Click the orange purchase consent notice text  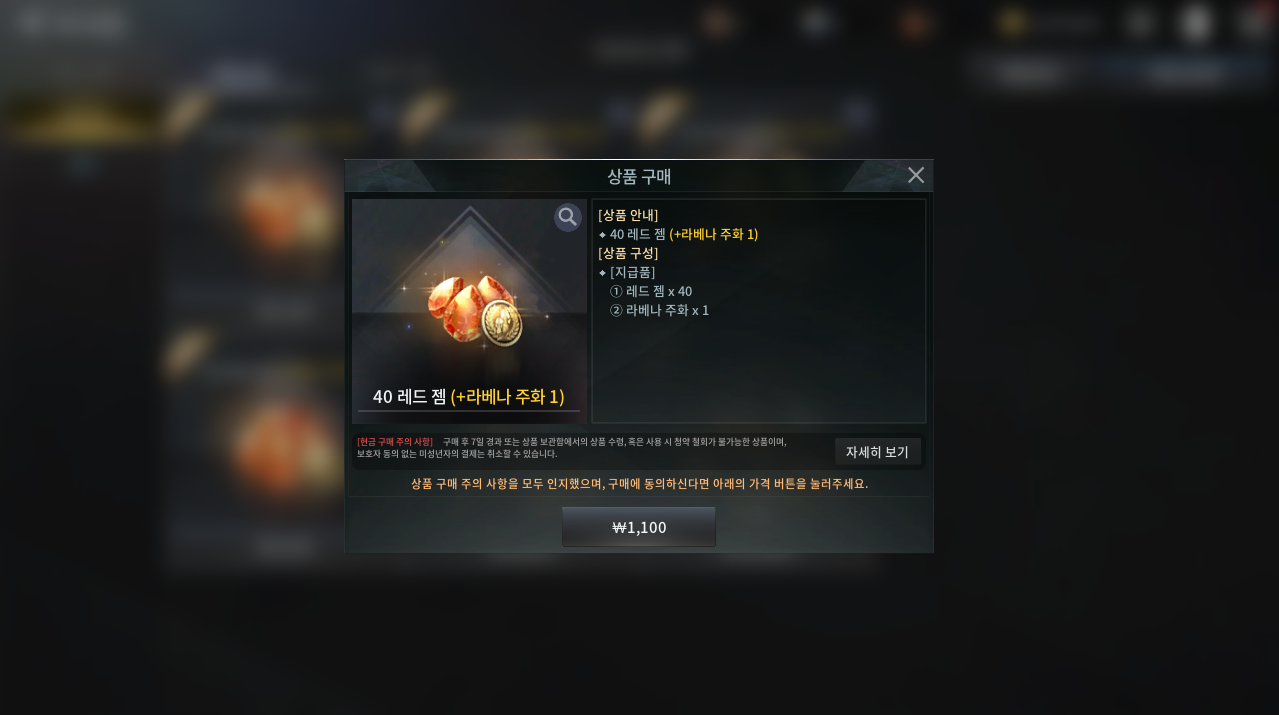click(x=639, y=483)
